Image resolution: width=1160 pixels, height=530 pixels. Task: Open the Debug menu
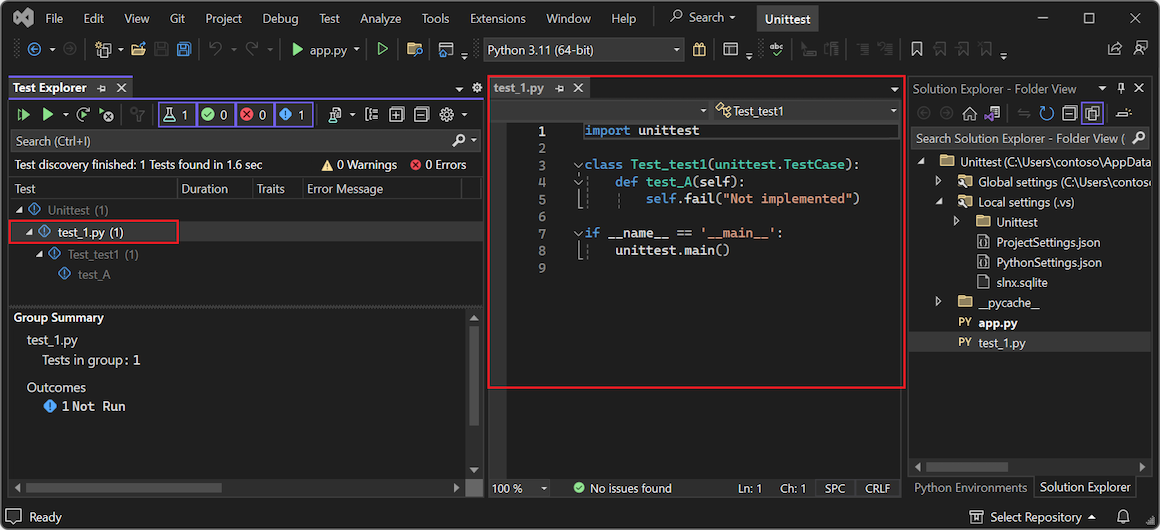pyautogui.click(x=280, y=18)
